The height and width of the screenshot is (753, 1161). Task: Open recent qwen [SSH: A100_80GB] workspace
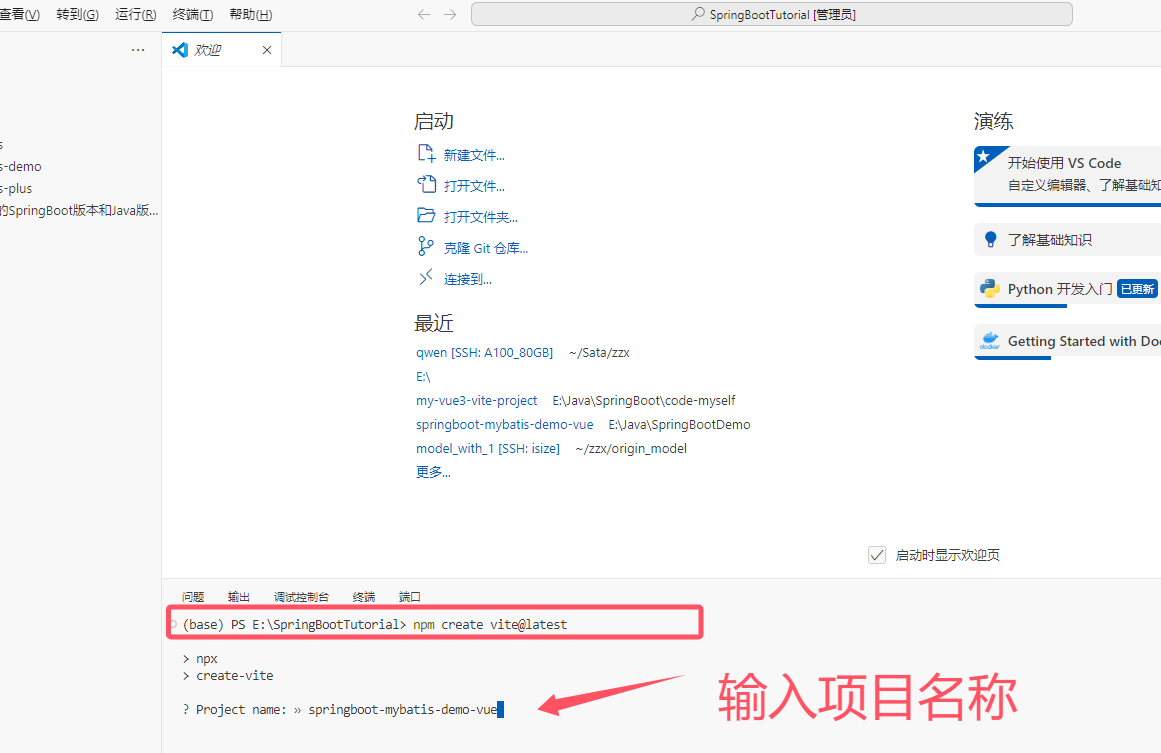[x=484, y=352]
